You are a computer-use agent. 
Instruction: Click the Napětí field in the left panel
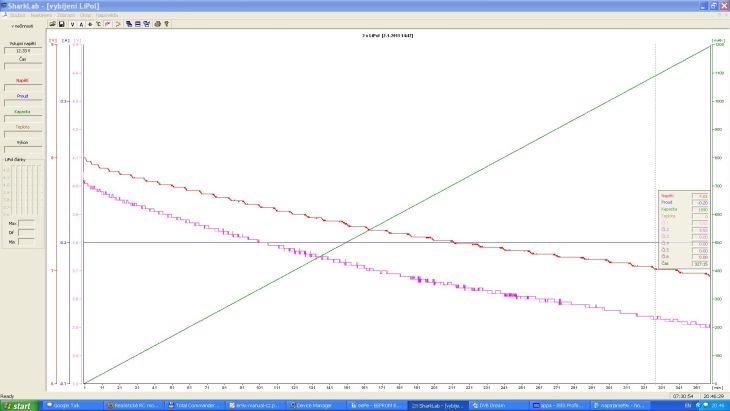click(x=23, y=88)
